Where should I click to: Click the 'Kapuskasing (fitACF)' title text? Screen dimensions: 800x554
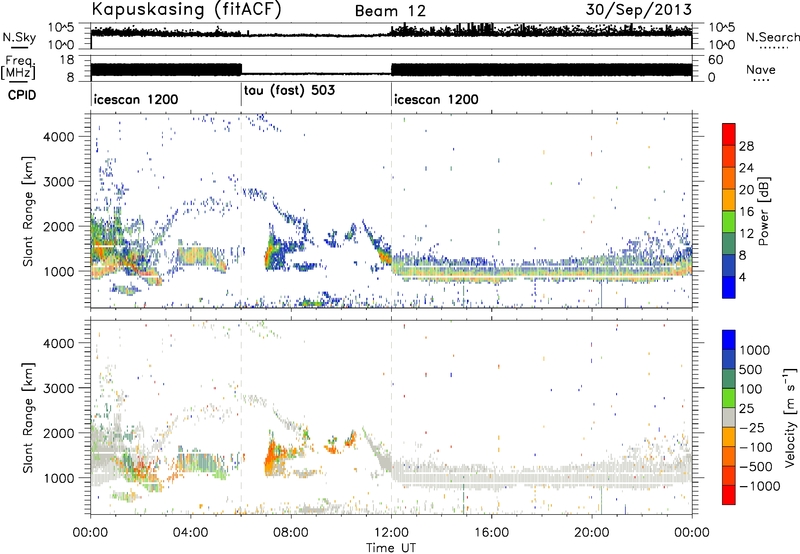tap(186, 9)
